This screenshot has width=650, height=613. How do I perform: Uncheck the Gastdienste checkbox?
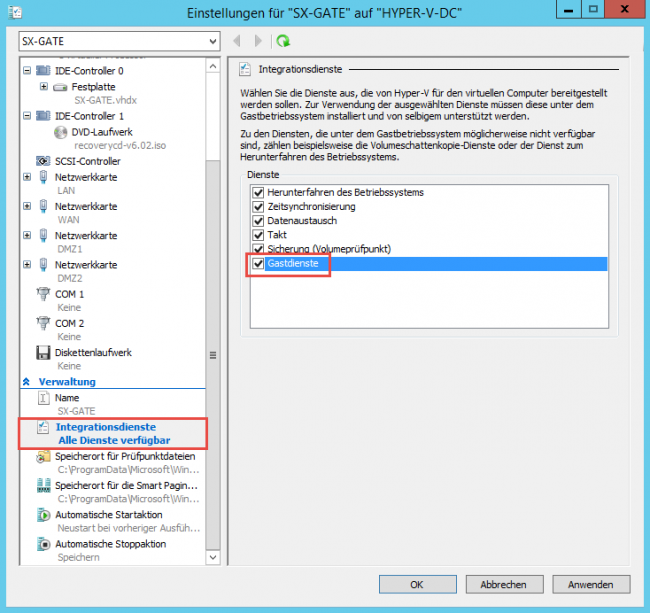259,264
